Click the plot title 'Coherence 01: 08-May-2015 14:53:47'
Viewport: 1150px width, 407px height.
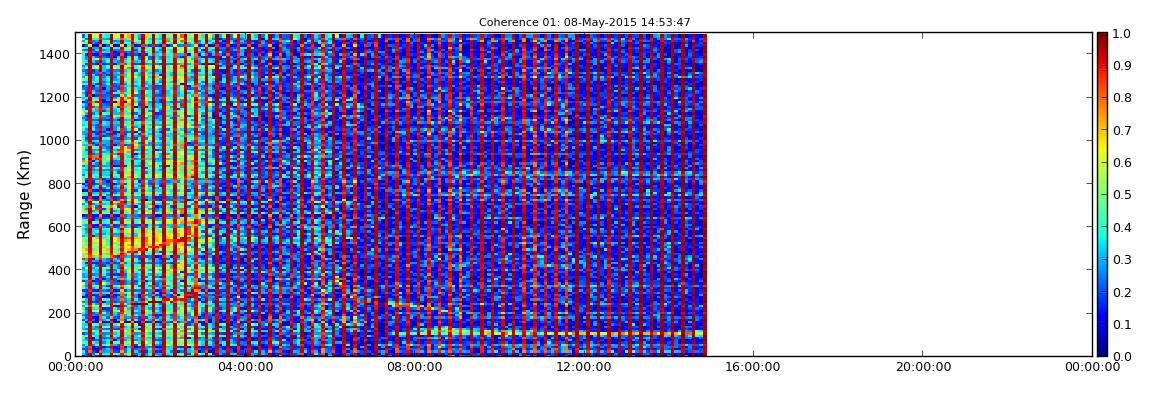(x=585, y=22)
